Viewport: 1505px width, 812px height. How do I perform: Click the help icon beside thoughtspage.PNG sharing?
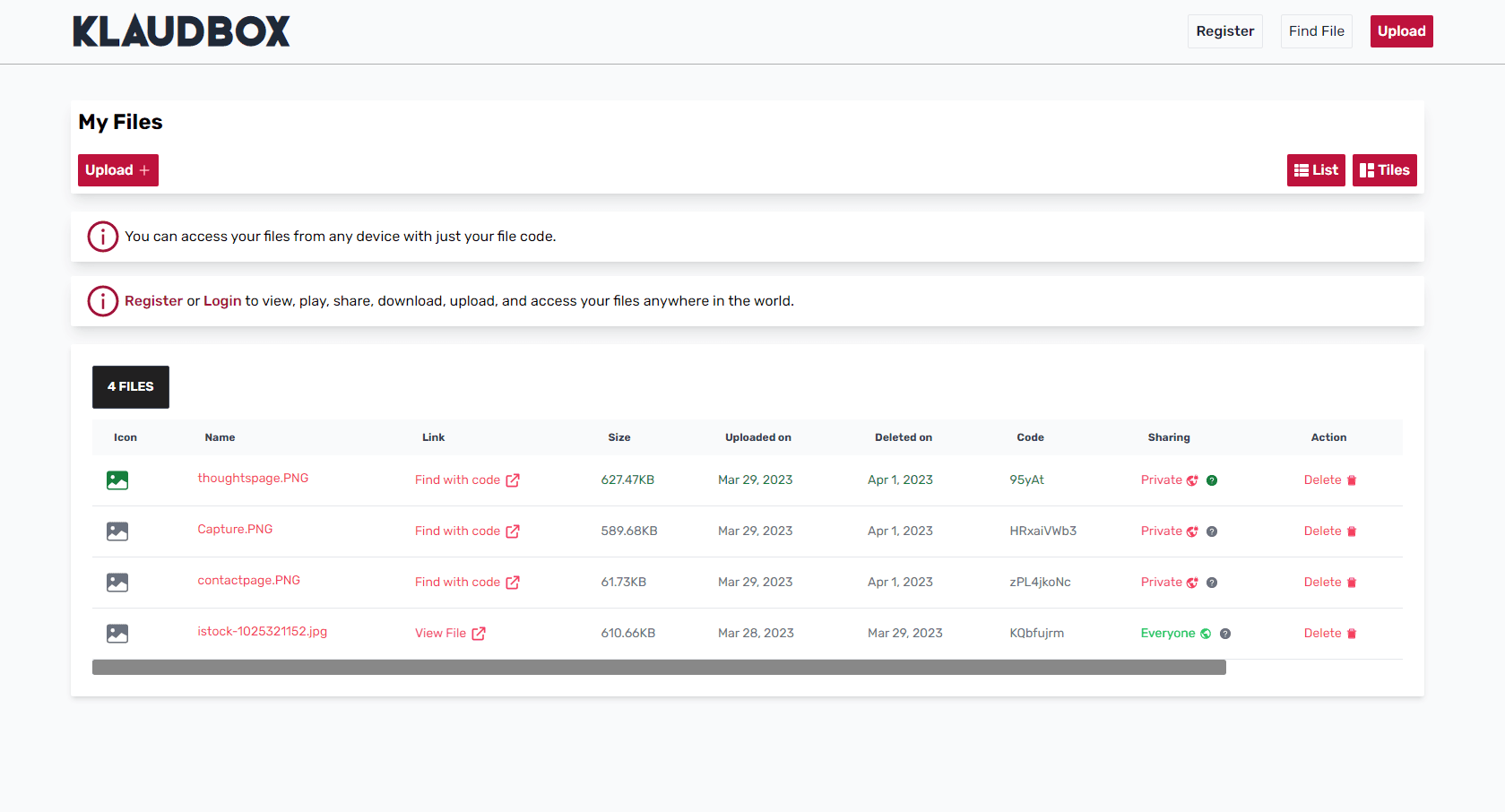(1211, 480)
